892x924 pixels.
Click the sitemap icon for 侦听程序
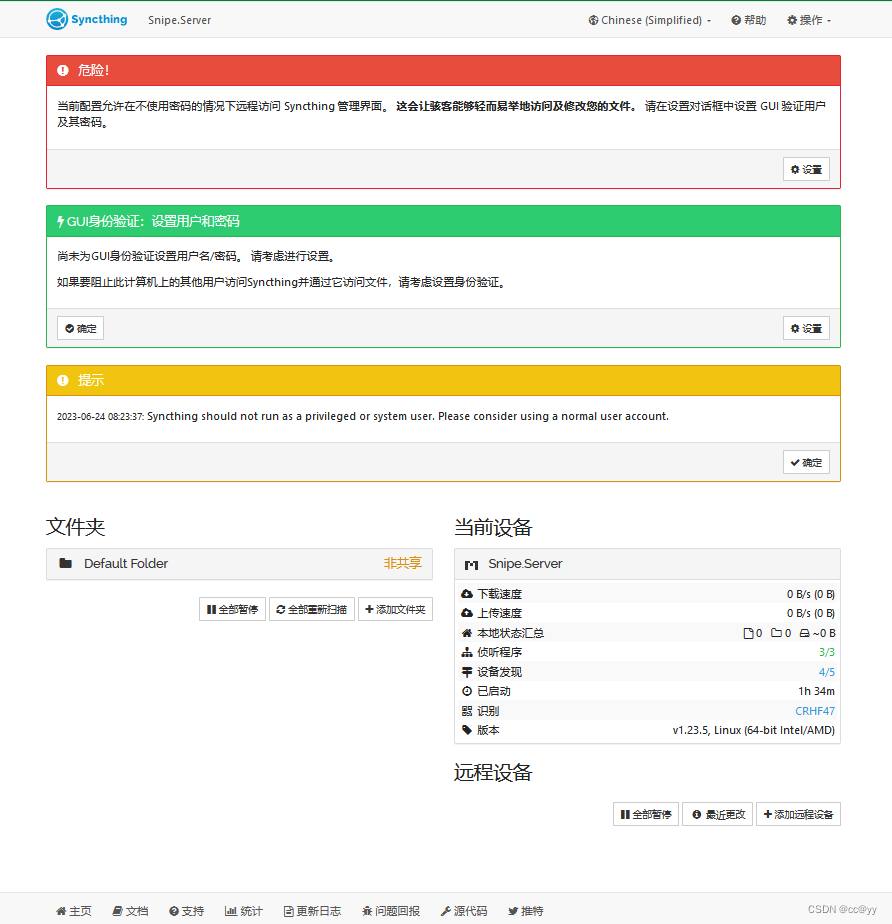point(467,652)
